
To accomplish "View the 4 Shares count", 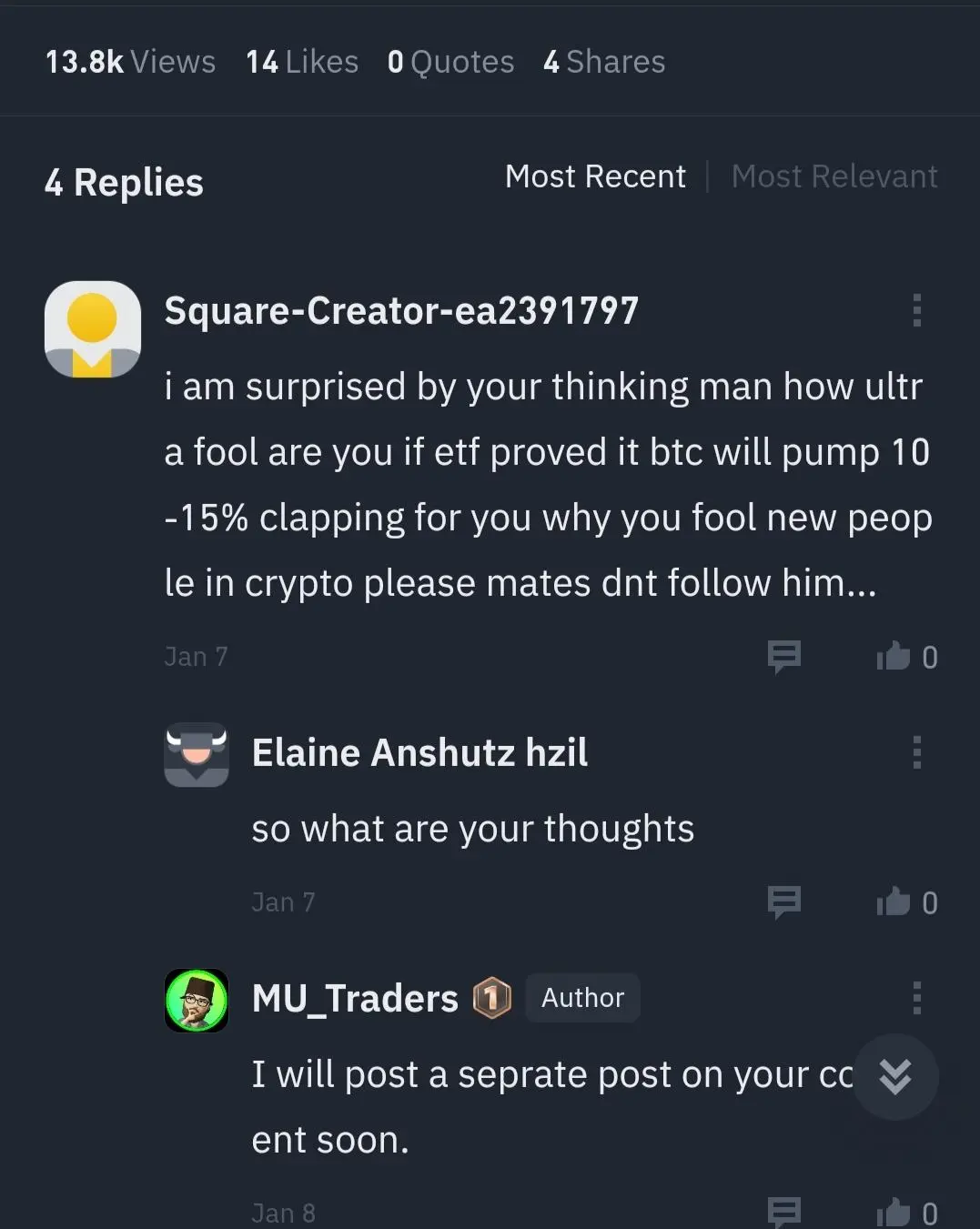I will point(604,62).
